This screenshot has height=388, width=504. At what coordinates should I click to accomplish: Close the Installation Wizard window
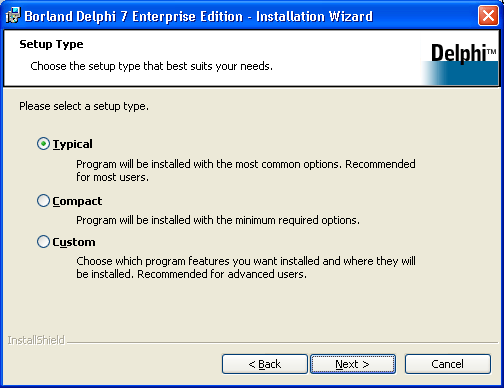point(488,16)
